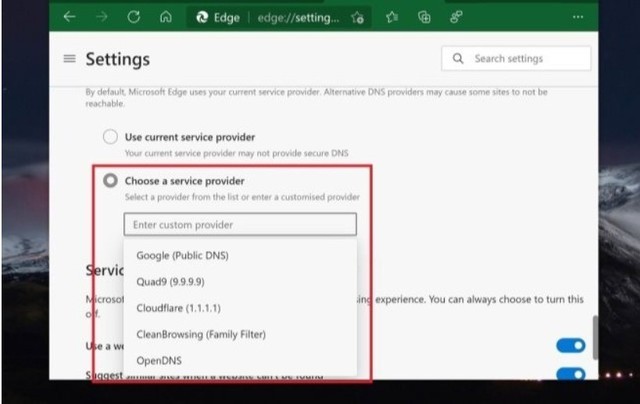The image size is (640, 404).
Task: Click the browser back arrow
Action: 69,17
